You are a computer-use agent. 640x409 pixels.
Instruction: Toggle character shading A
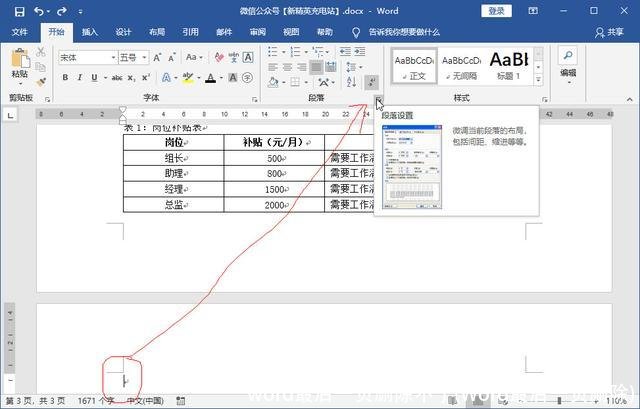coord(233,78)
